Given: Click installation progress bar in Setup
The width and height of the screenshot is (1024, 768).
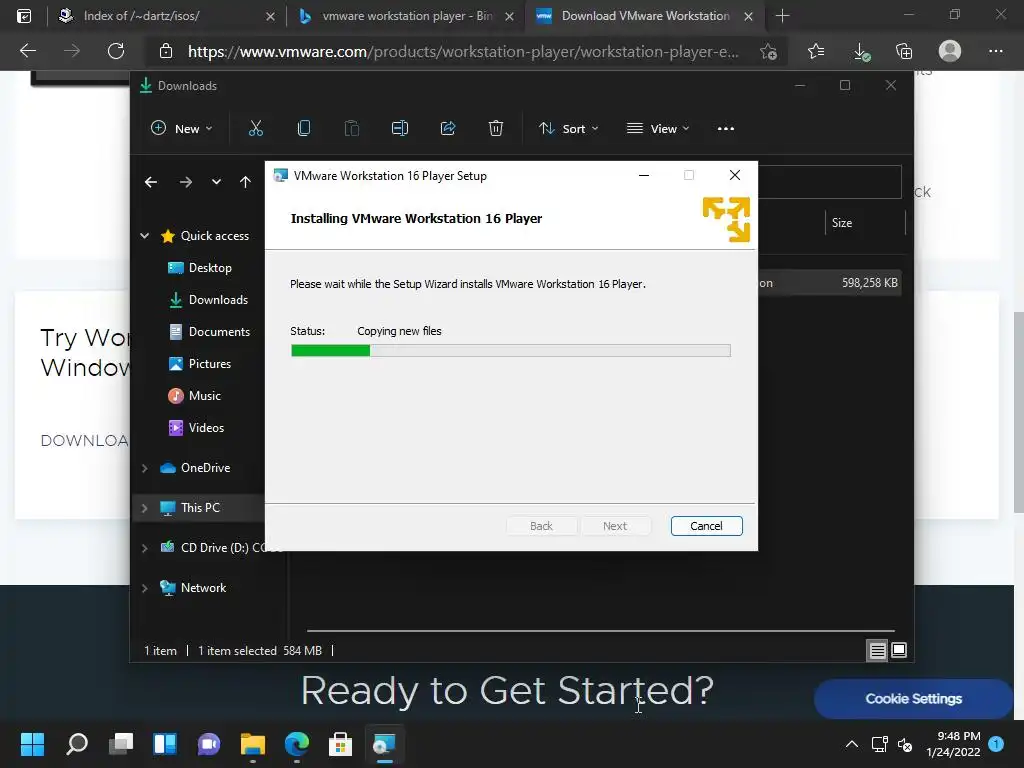Looking at the screenshot, I should click(511, 351).
